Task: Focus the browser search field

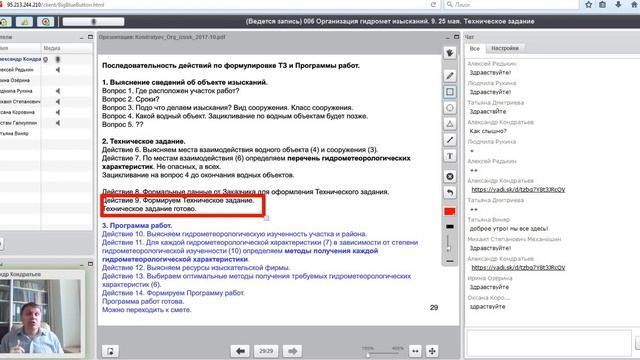Action: (x=512, y=4)
